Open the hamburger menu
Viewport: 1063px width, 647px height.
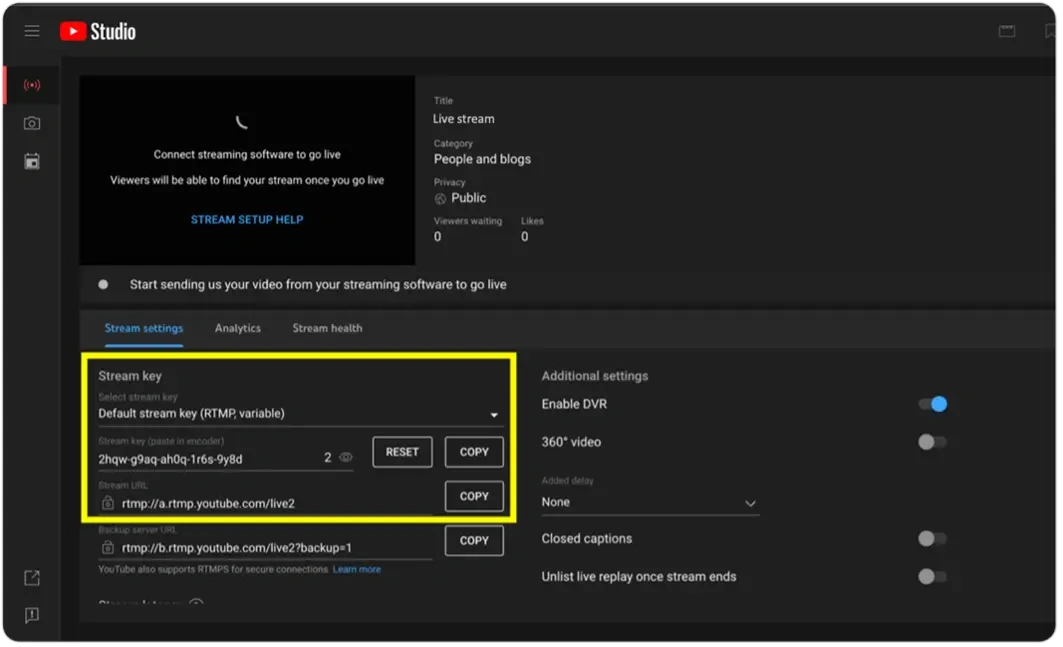point(32,31)
